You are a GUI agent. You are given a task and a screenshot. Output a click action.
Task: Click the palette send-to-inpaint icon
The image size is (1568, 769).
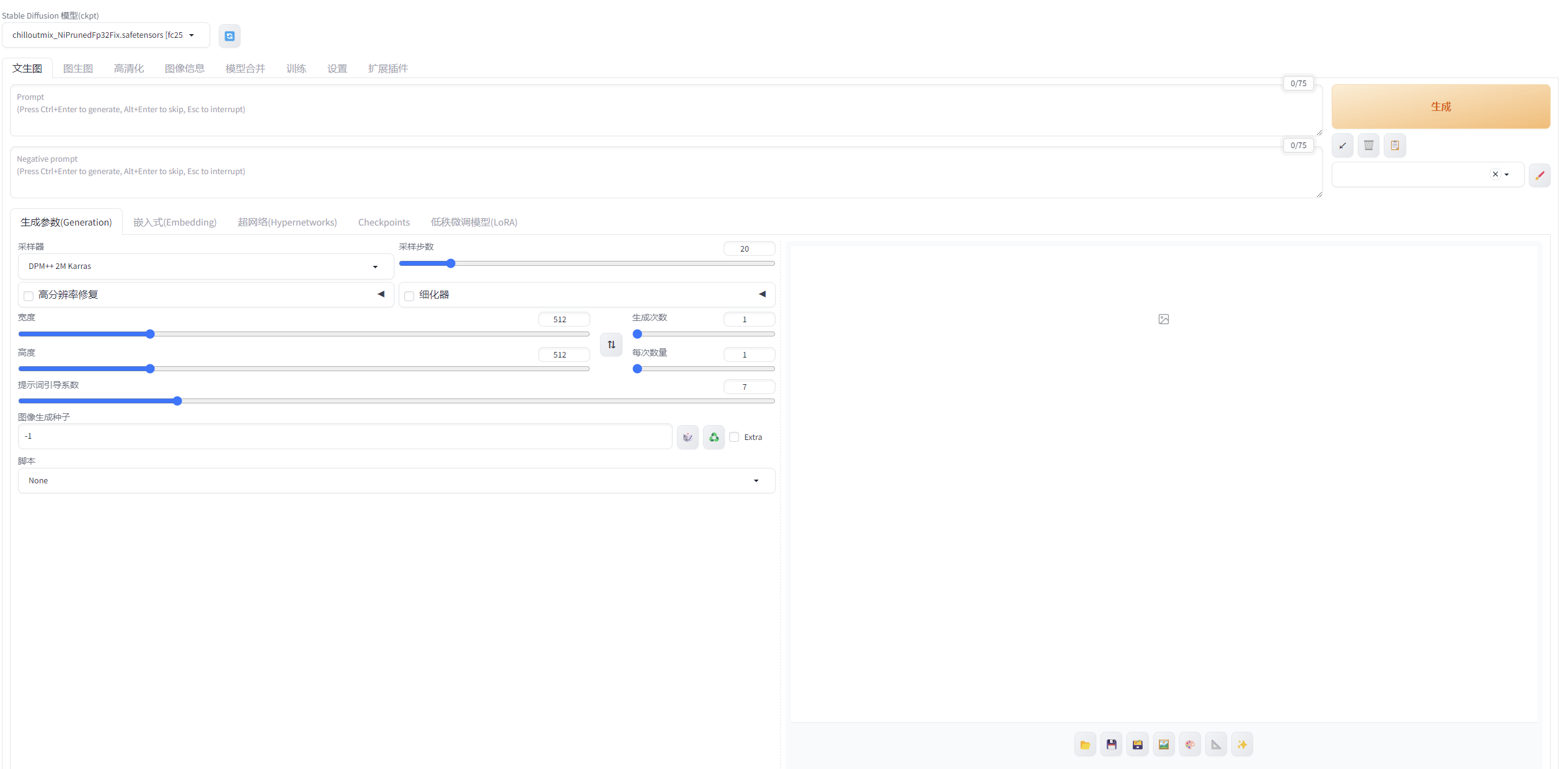click(x=1190, y=744)
